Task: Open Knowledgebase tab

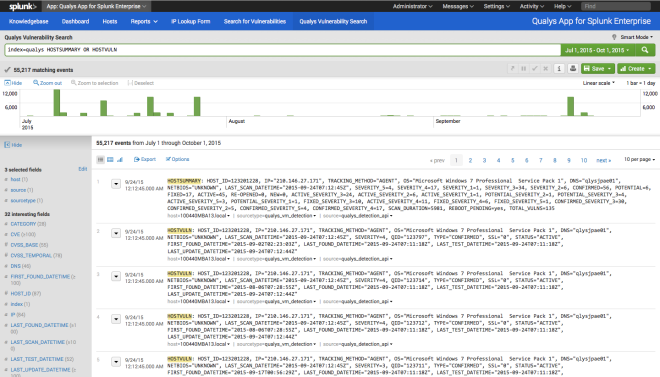Action: pyautogui.click(x=29, y=21)
